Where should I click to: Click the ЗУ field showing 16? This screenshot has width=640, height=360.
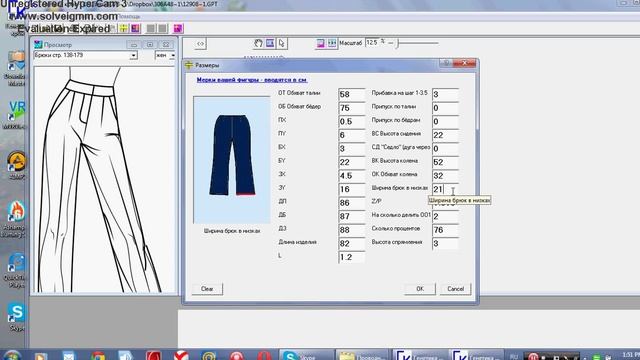point(351,189)
